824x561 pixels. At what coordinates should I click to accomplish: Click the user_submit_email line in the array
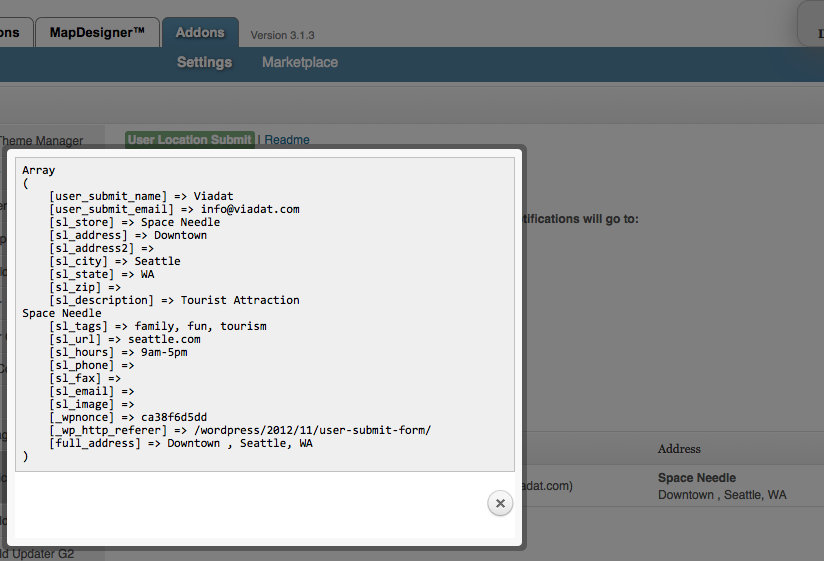(x=174, y=209)
